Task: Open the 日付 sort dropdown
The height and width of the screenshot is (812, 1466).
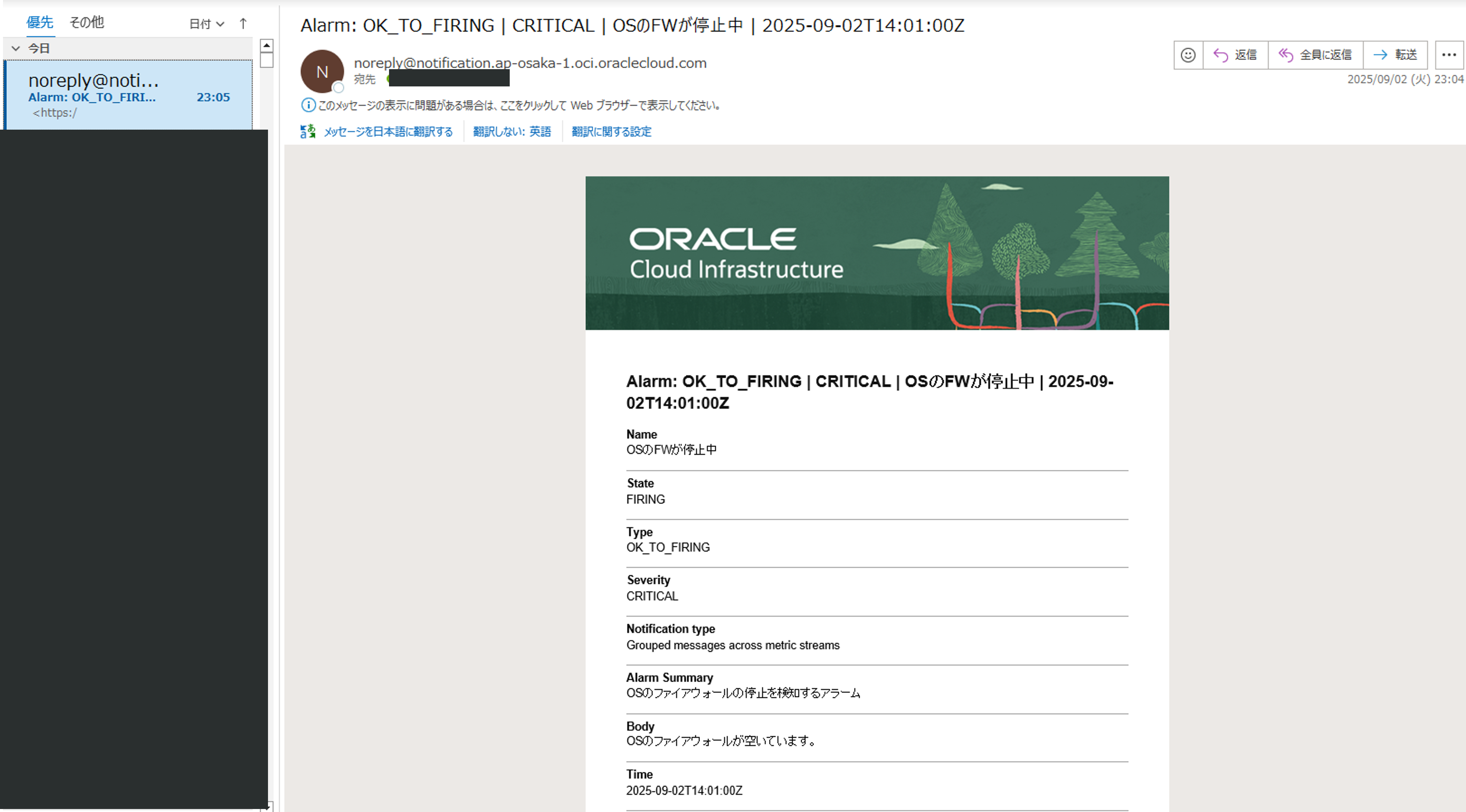Action: tap(206, 24)
